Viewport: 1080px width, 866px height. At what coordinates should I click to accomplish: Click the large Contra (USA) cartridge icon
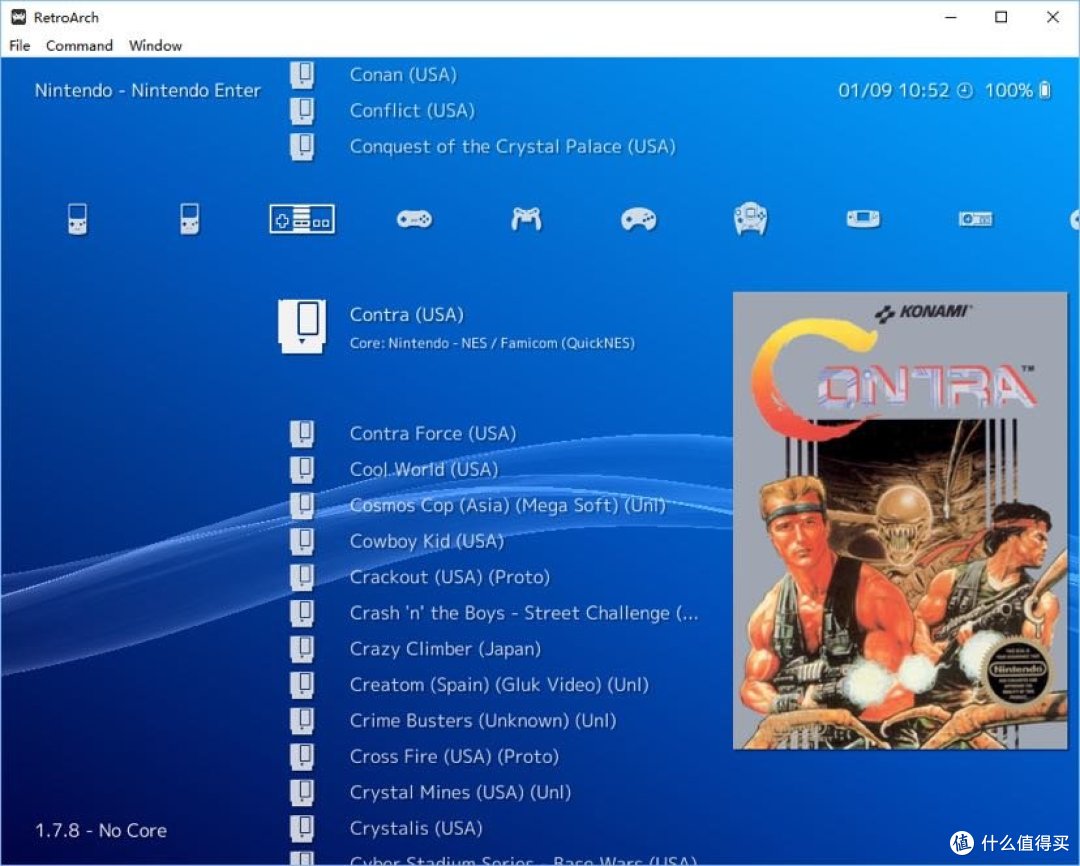click(x=302, y=327)
